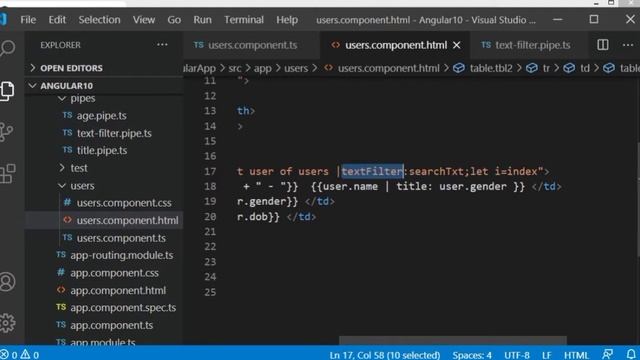Open the Run menu
Image resolution: width=640 pixels, height=360 pixels.
pyautogui.click(x=202, y=20)
